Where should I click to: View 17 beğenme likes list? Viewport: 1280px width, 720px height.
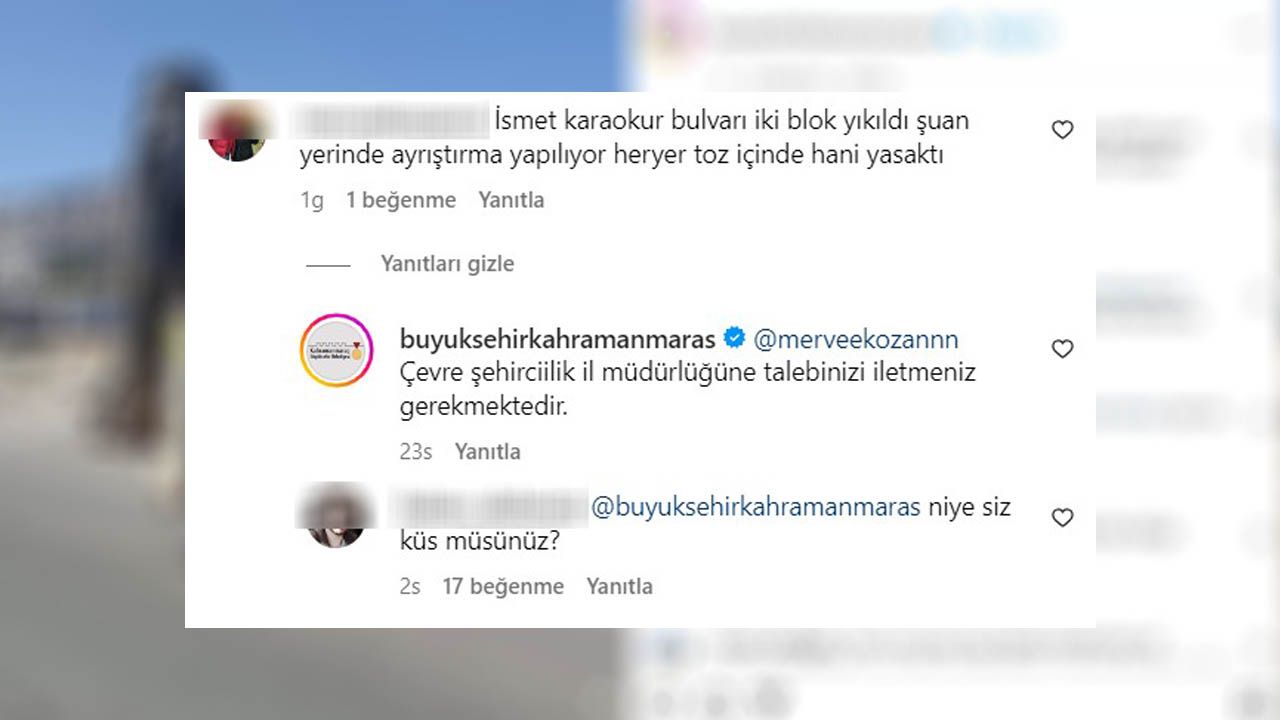coord(503,587)
